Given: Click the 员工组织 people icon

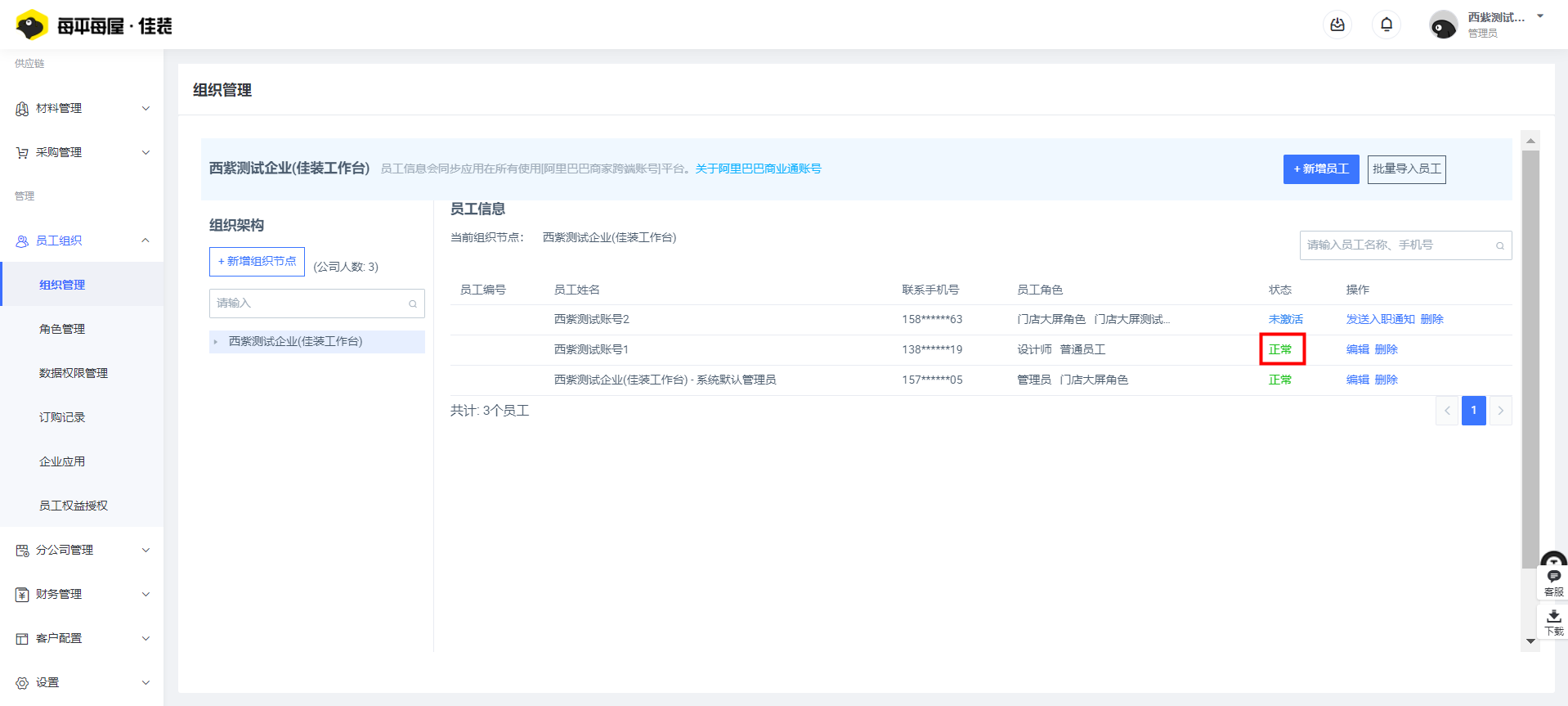Looking at the screenshot, I should (22, 241).
